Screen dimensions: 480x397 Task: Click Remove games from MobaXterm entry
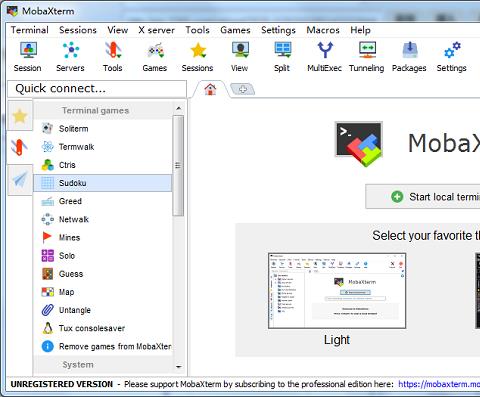click(x=103, y=346)
